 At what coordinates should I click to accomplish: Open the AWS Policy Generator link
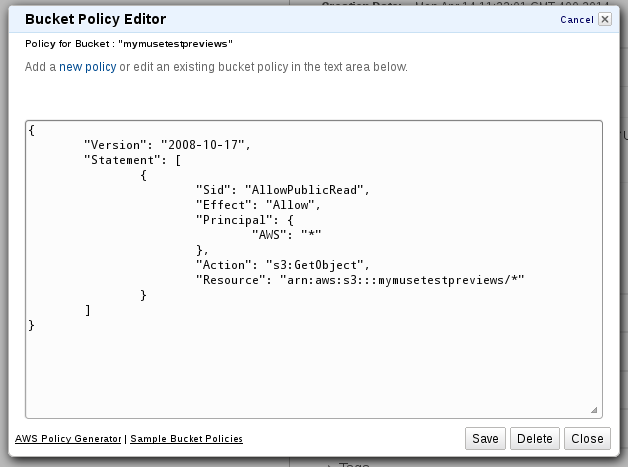click(68, 439)
